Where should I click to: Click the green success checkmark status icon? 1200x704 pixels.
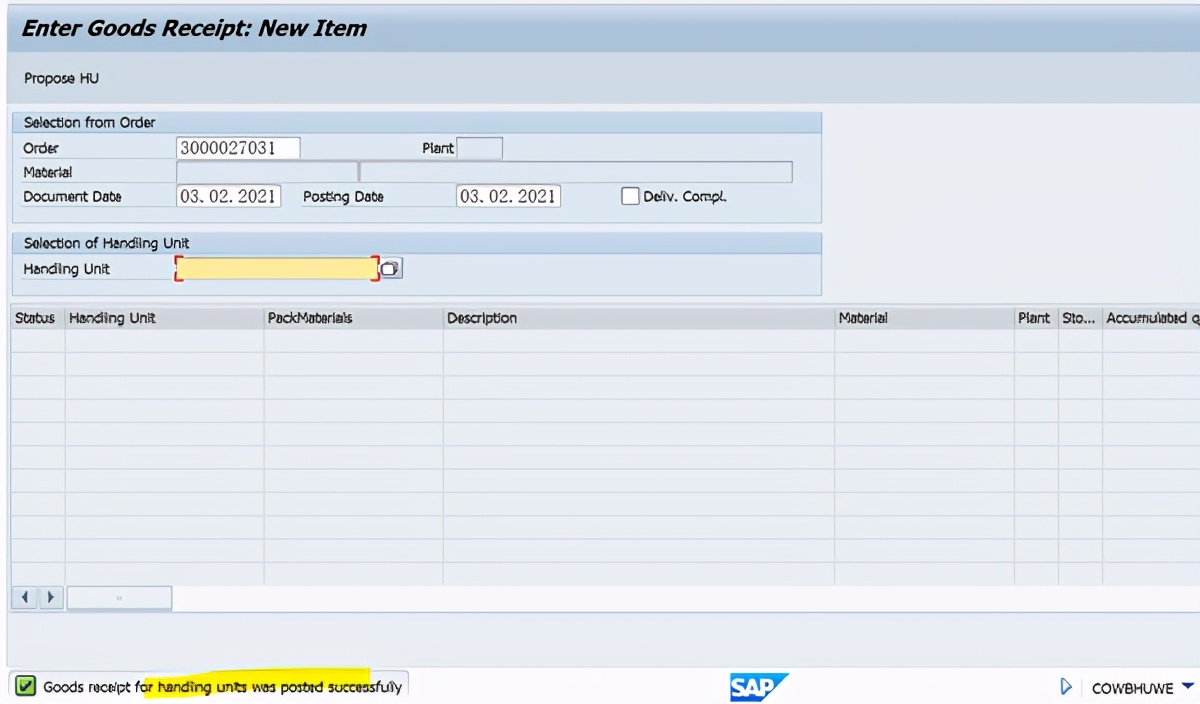pyautogui.click(x=25, y=686)
